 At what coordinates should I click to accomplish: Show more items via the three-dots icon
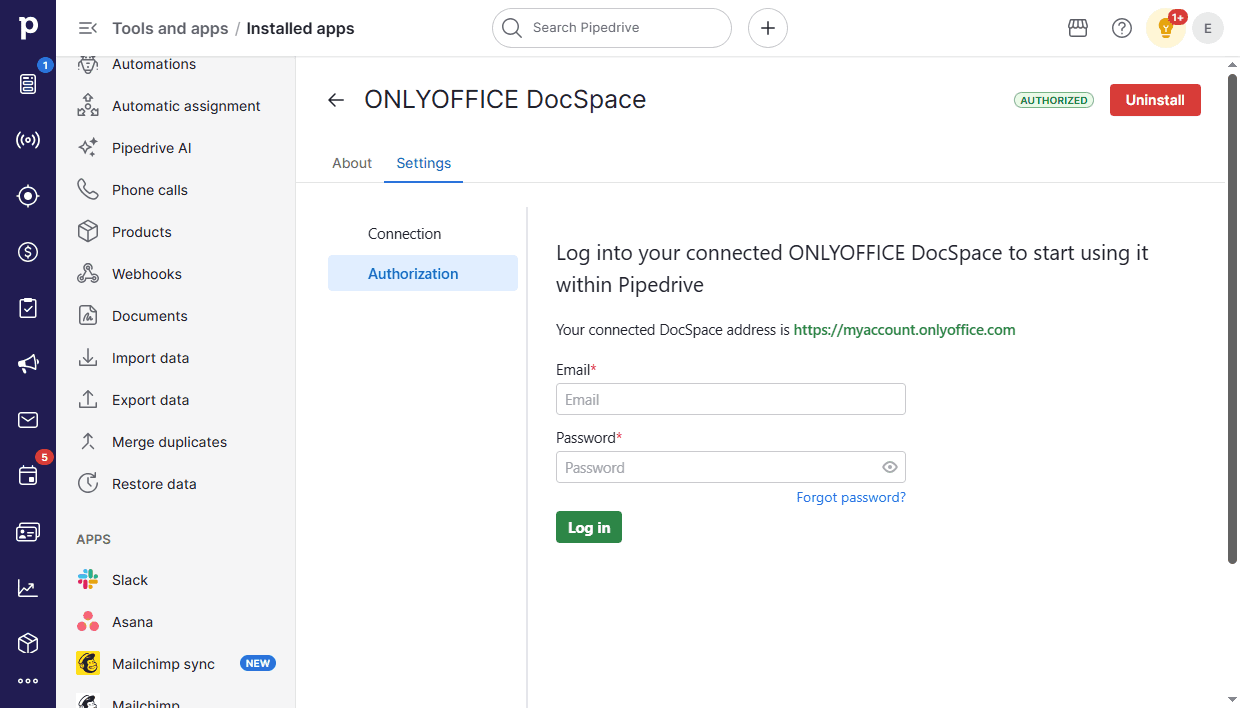28,682
